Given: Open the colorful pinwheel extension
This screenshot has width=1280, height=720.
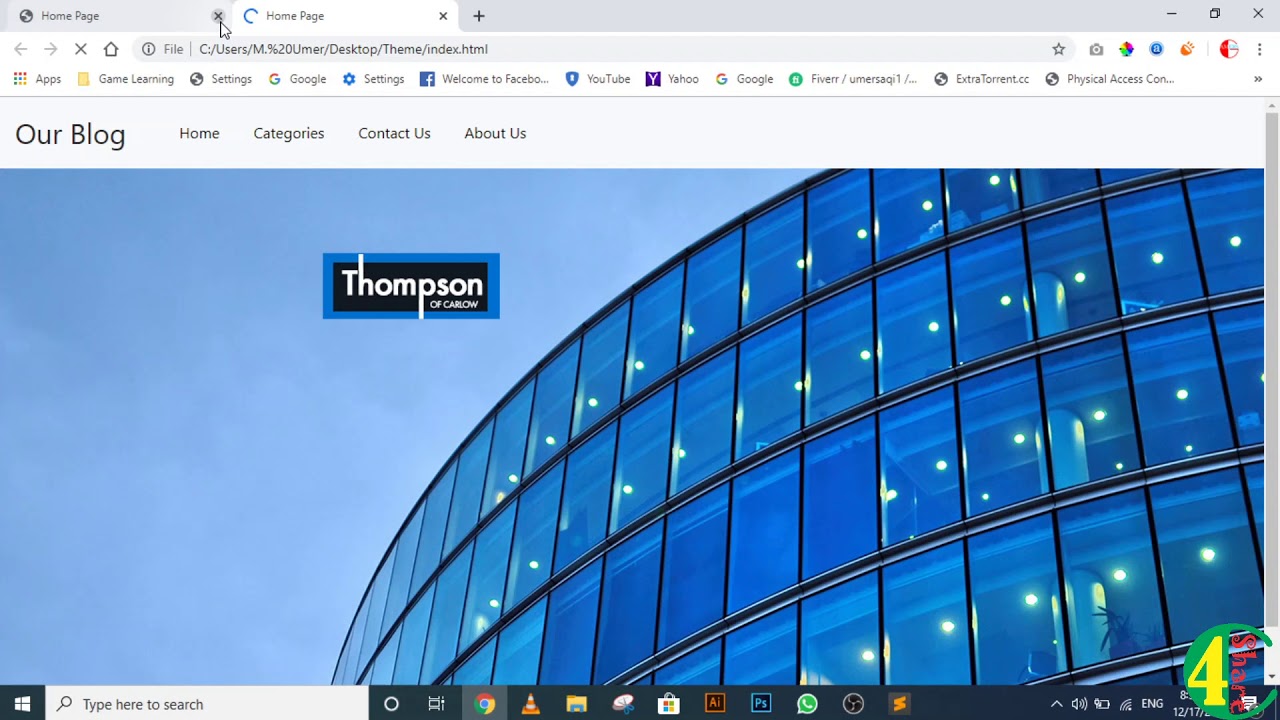Looking at the screenshot, I should point(1126,49).
